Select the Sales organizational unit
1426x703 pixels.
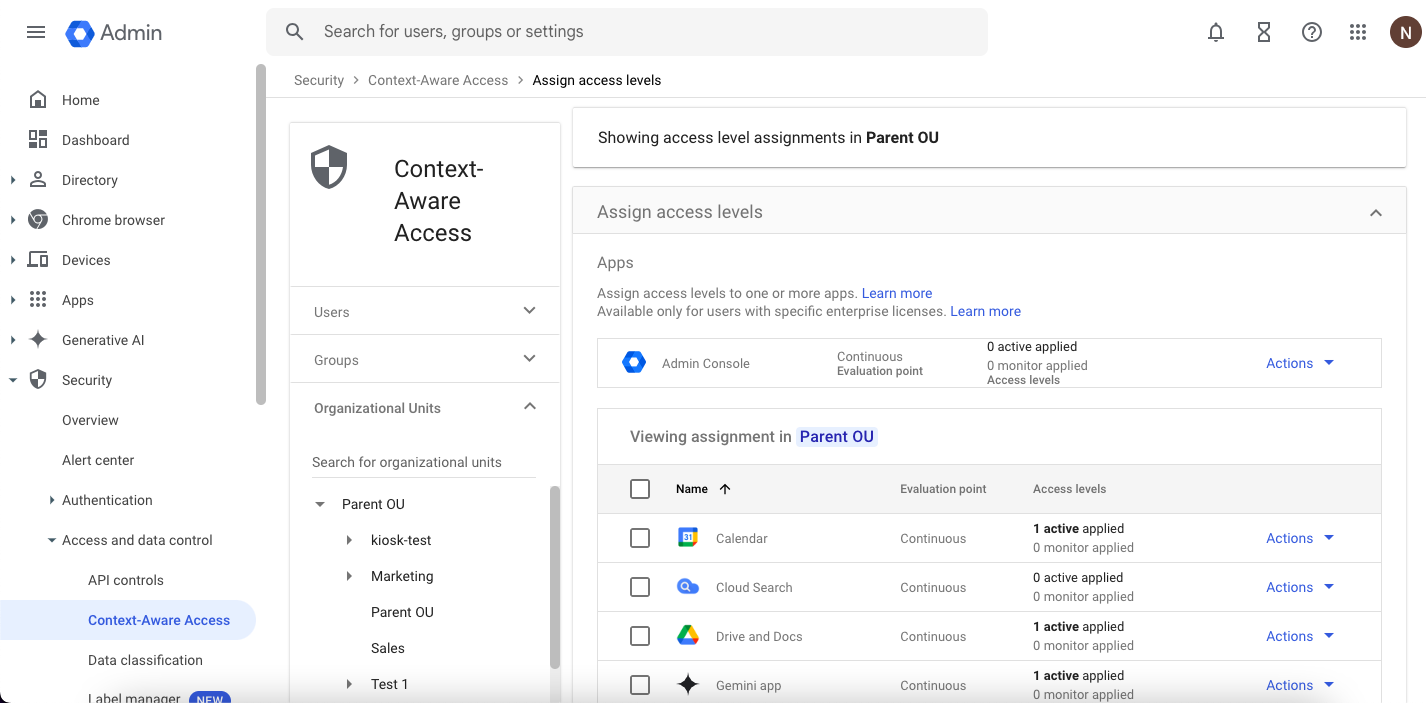tap(388, 648)
